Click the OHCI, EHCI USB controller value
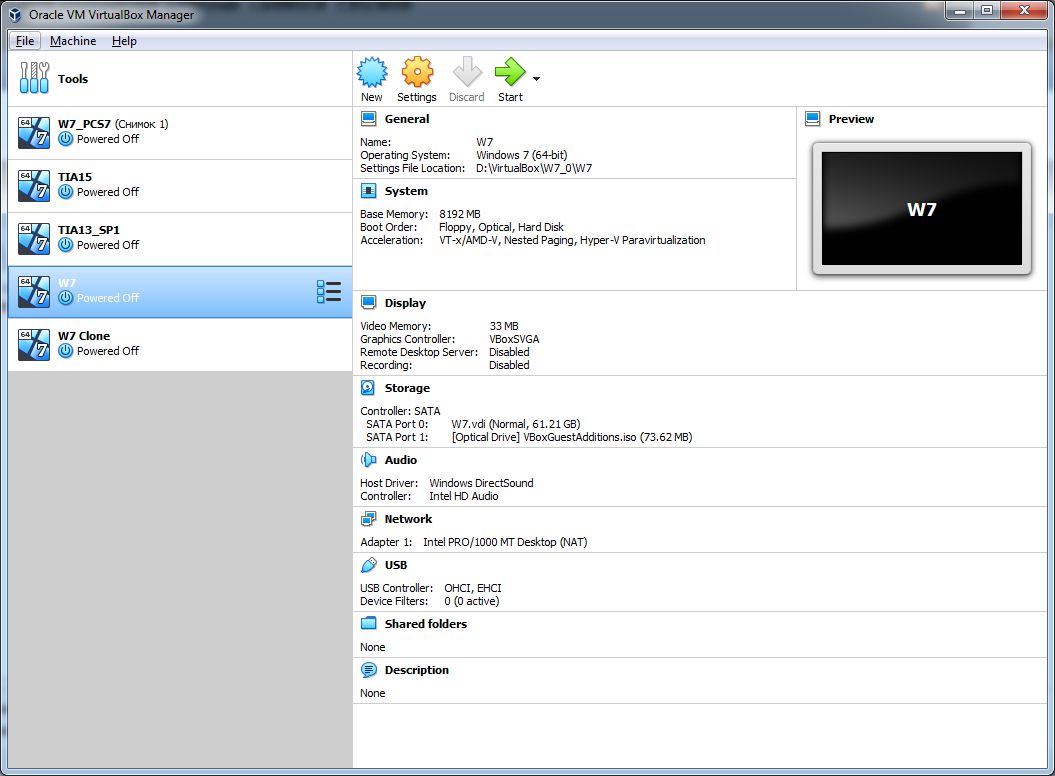Image resolution: width=1055 pixels, height=776 pixels. [473, 588]
